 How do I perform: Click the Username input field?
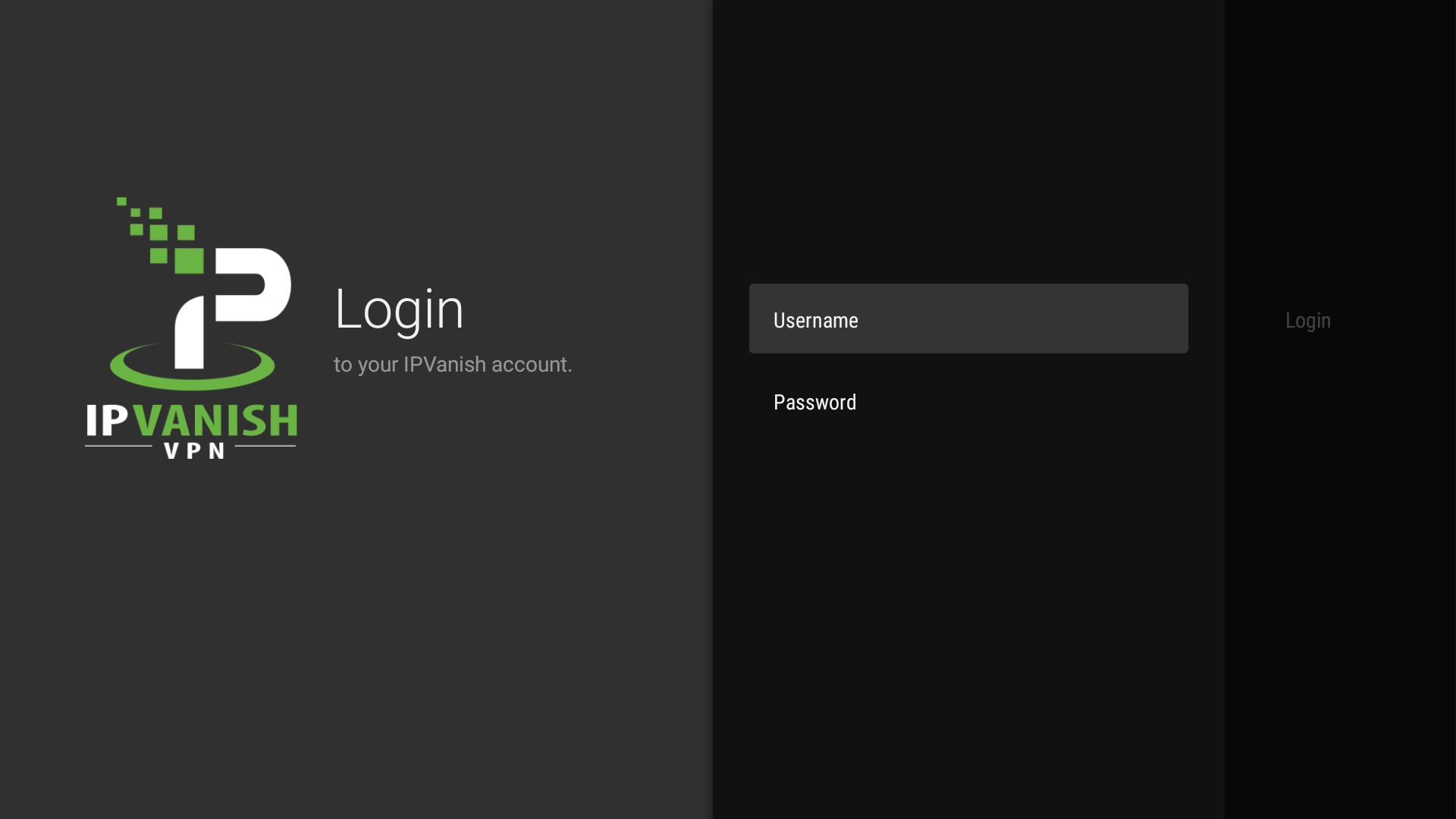click(x=968, y=318)
